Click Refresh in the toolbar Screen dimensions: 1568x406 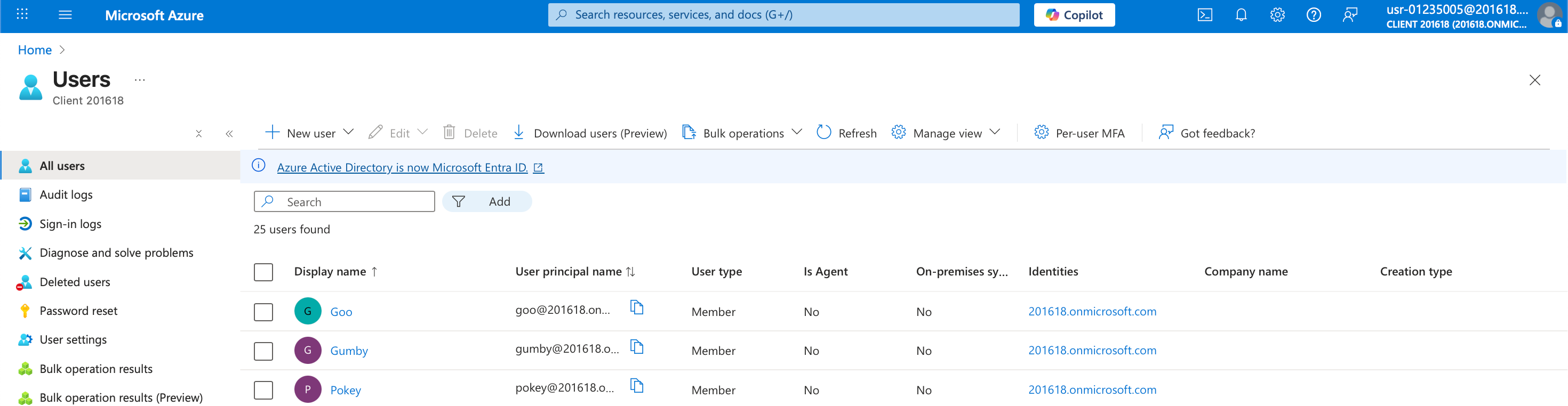847,133
